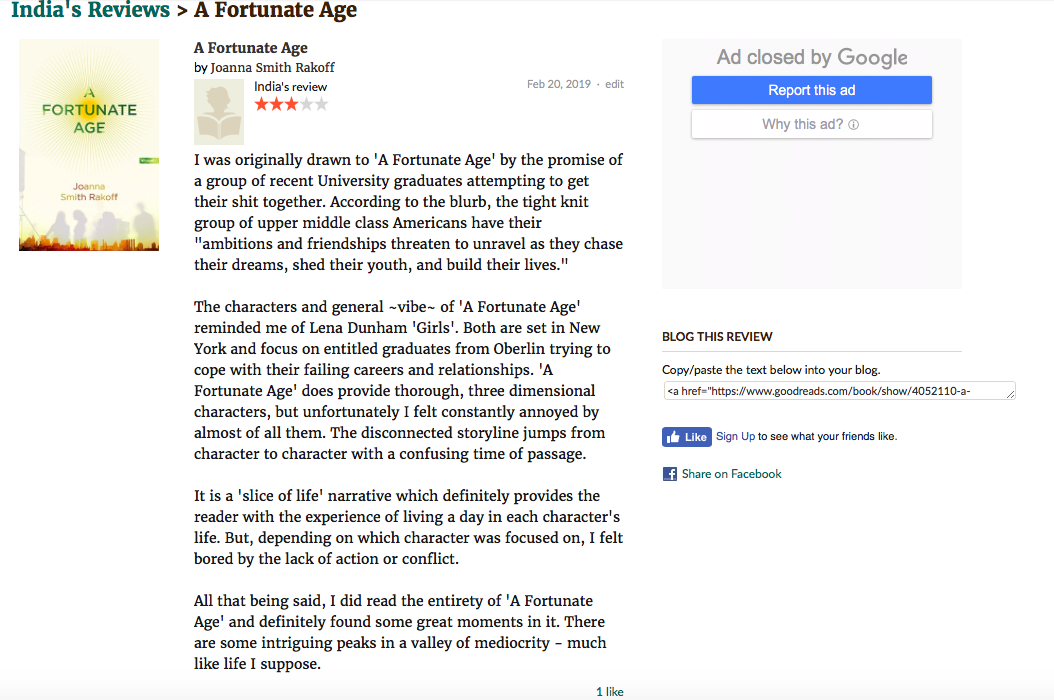Viewport: 1054px width, 700px height.
Task: Follow the Sign Up link
Action: 735,436
